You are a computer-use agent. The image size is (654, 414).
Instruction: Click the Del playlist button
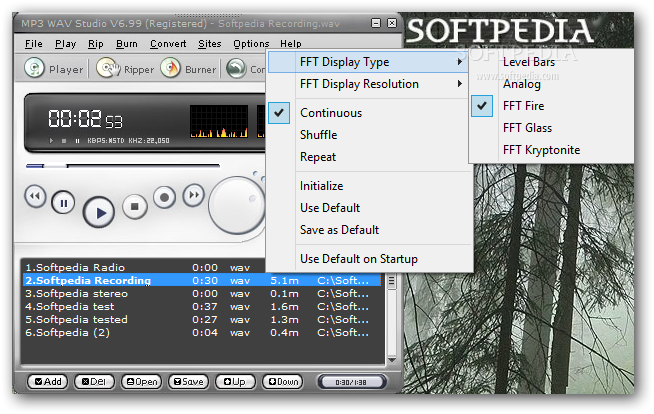[94, 381]
